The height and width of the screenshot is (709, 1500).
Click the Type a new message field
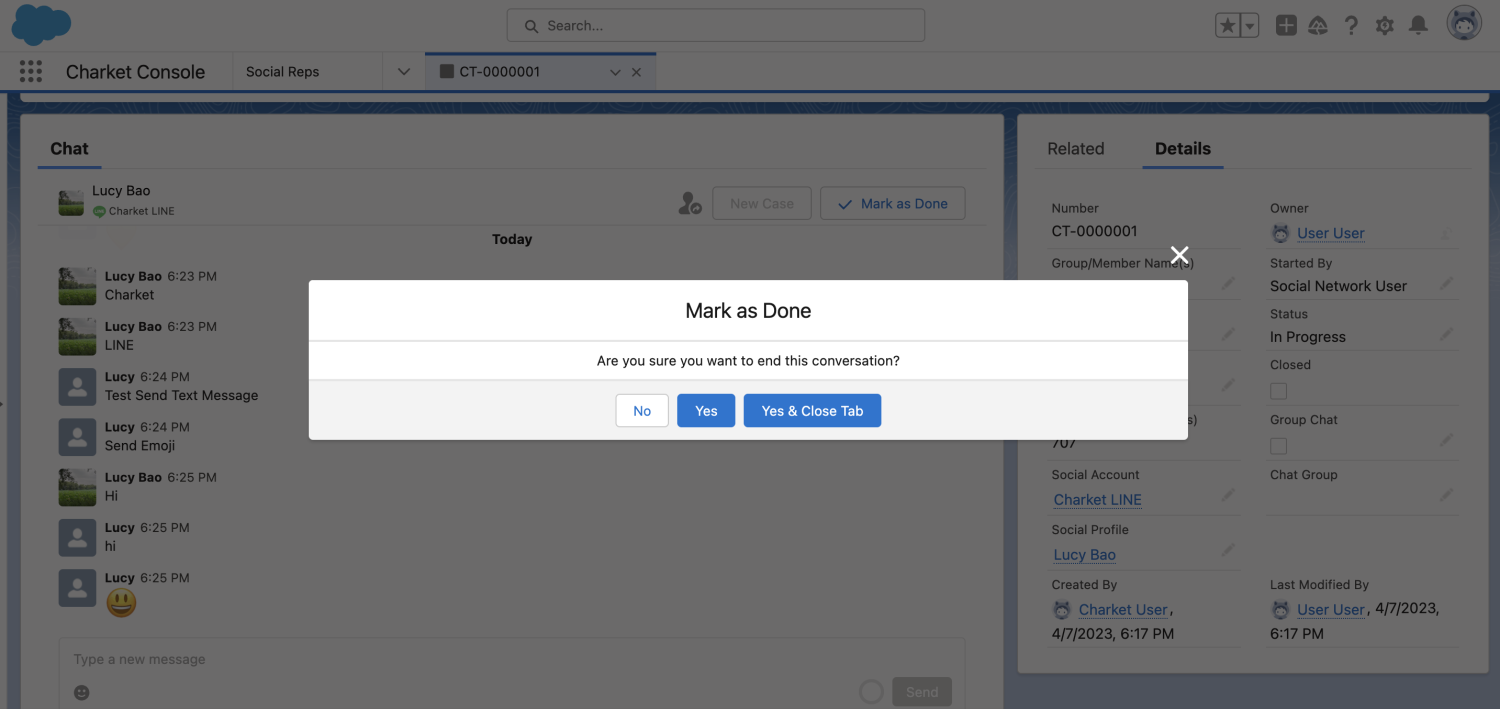click(511, 659)
